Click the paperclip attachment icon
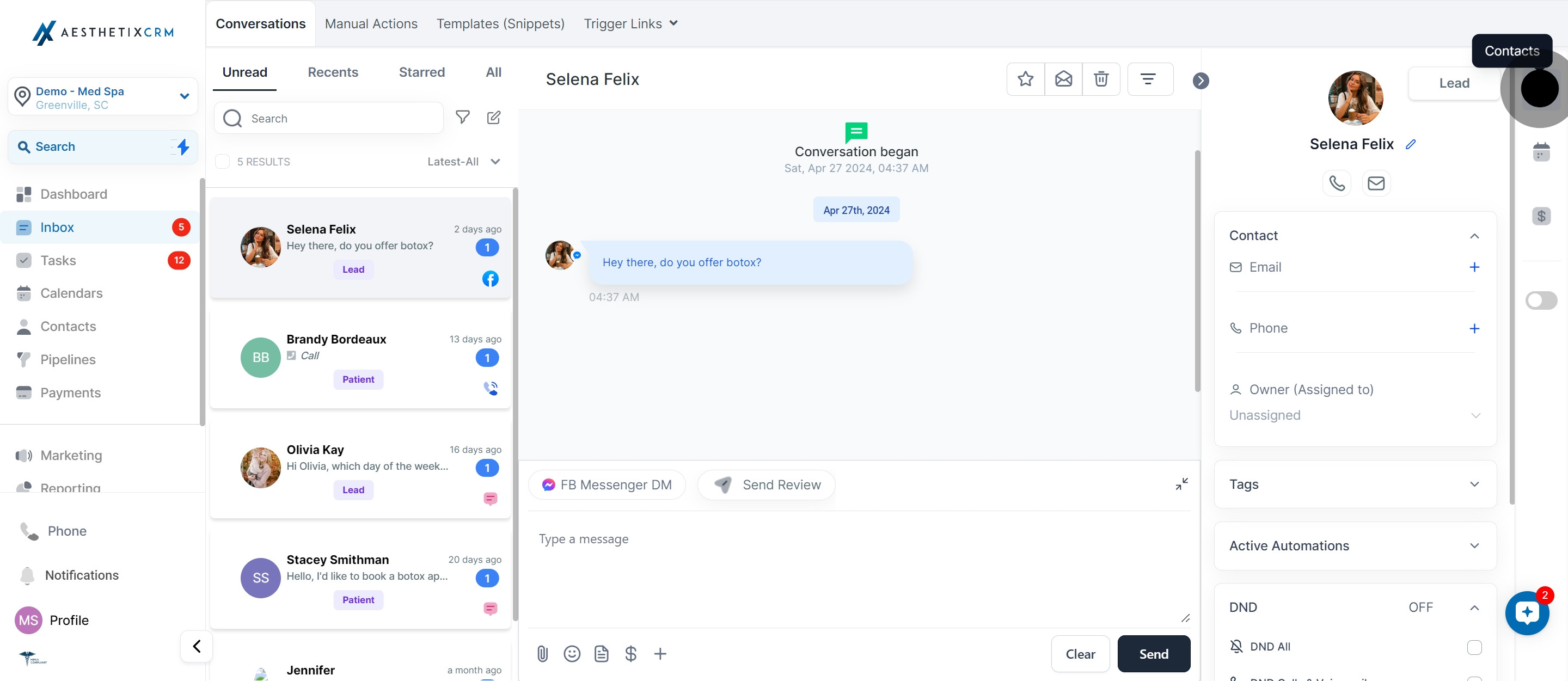The width and height of the screenshot is (1568, 681). click(542, 654)
